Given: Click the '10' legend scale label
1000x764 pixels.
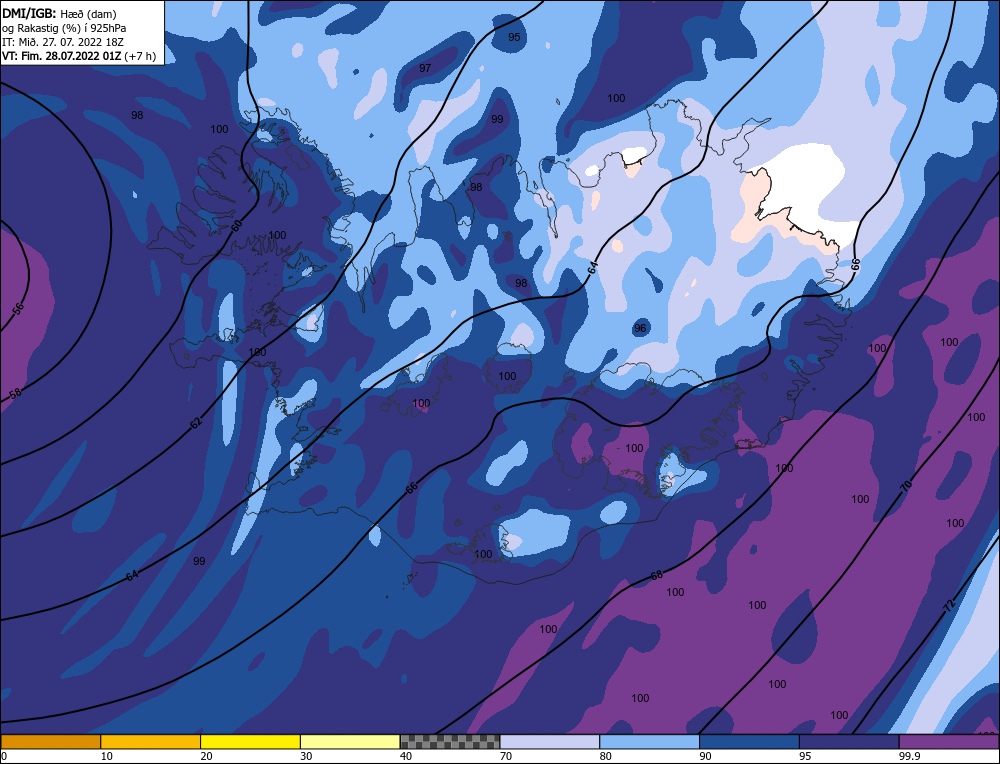Looking at the screenshot, I should coord(107,756).
